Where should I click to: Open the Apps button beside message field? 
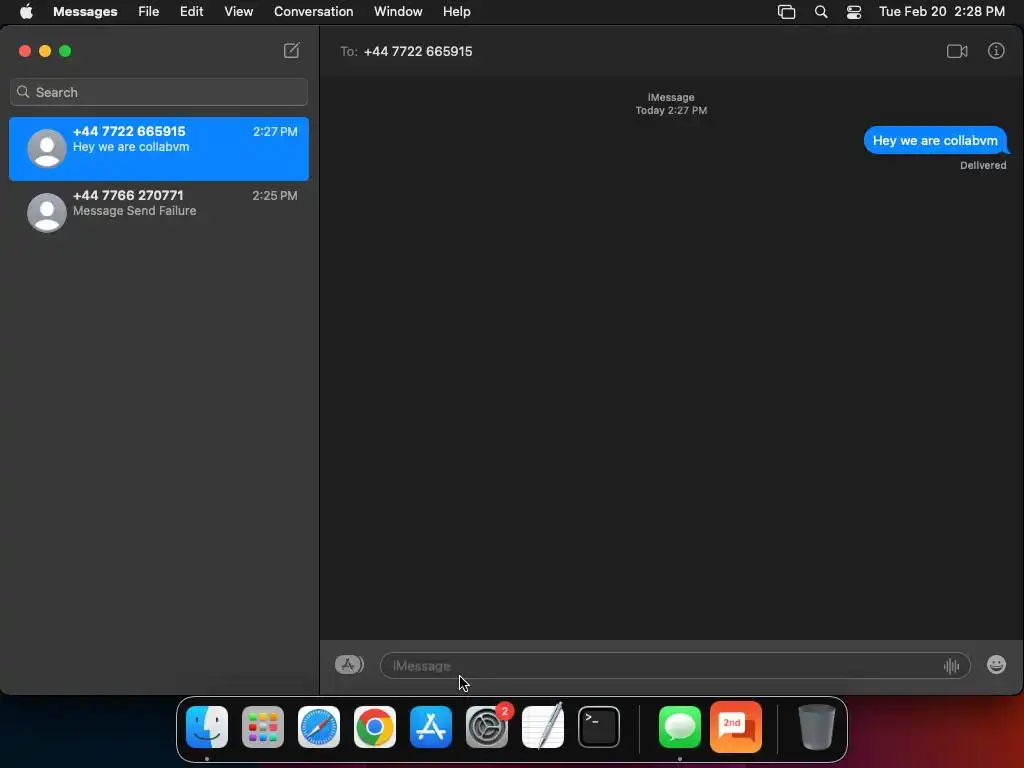[x=349, y=665]
